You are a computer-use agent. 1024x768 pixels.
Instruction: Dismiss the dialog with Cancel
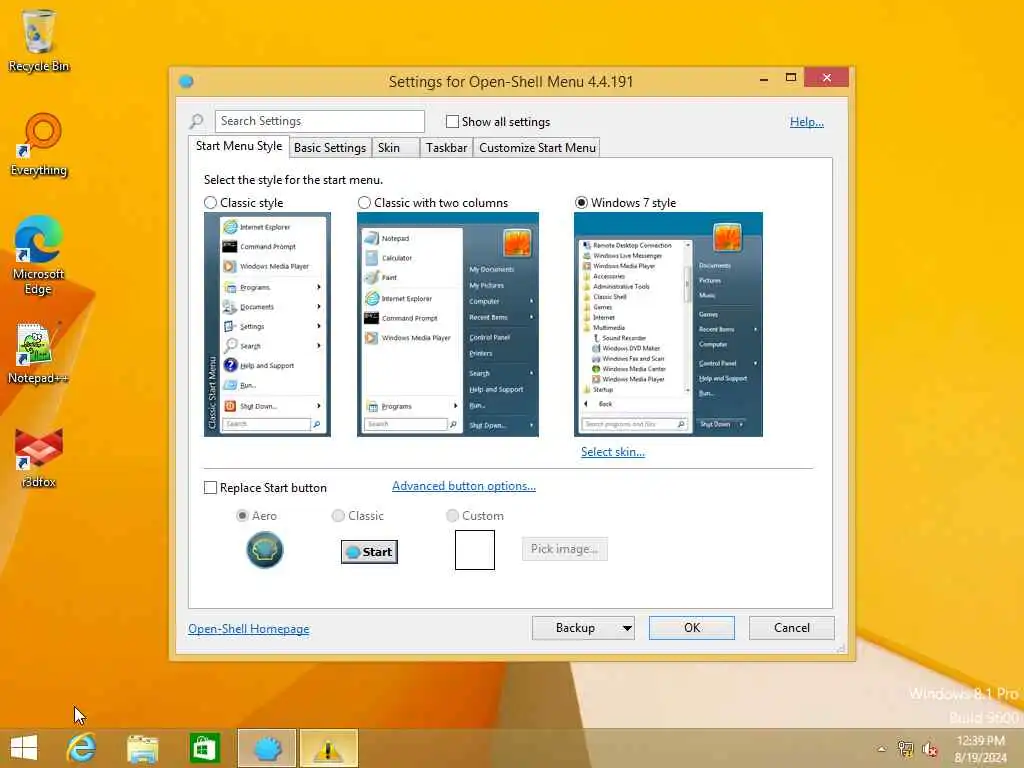pyautogui.click(x=792, y=628)
